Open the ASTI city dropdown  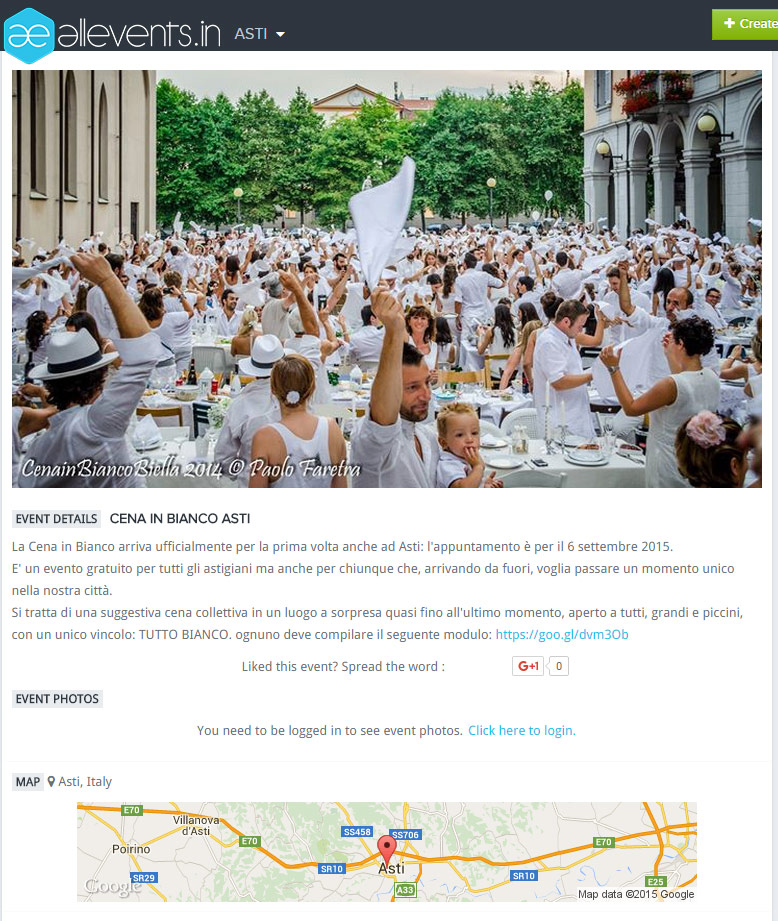(x=260, y=34)
